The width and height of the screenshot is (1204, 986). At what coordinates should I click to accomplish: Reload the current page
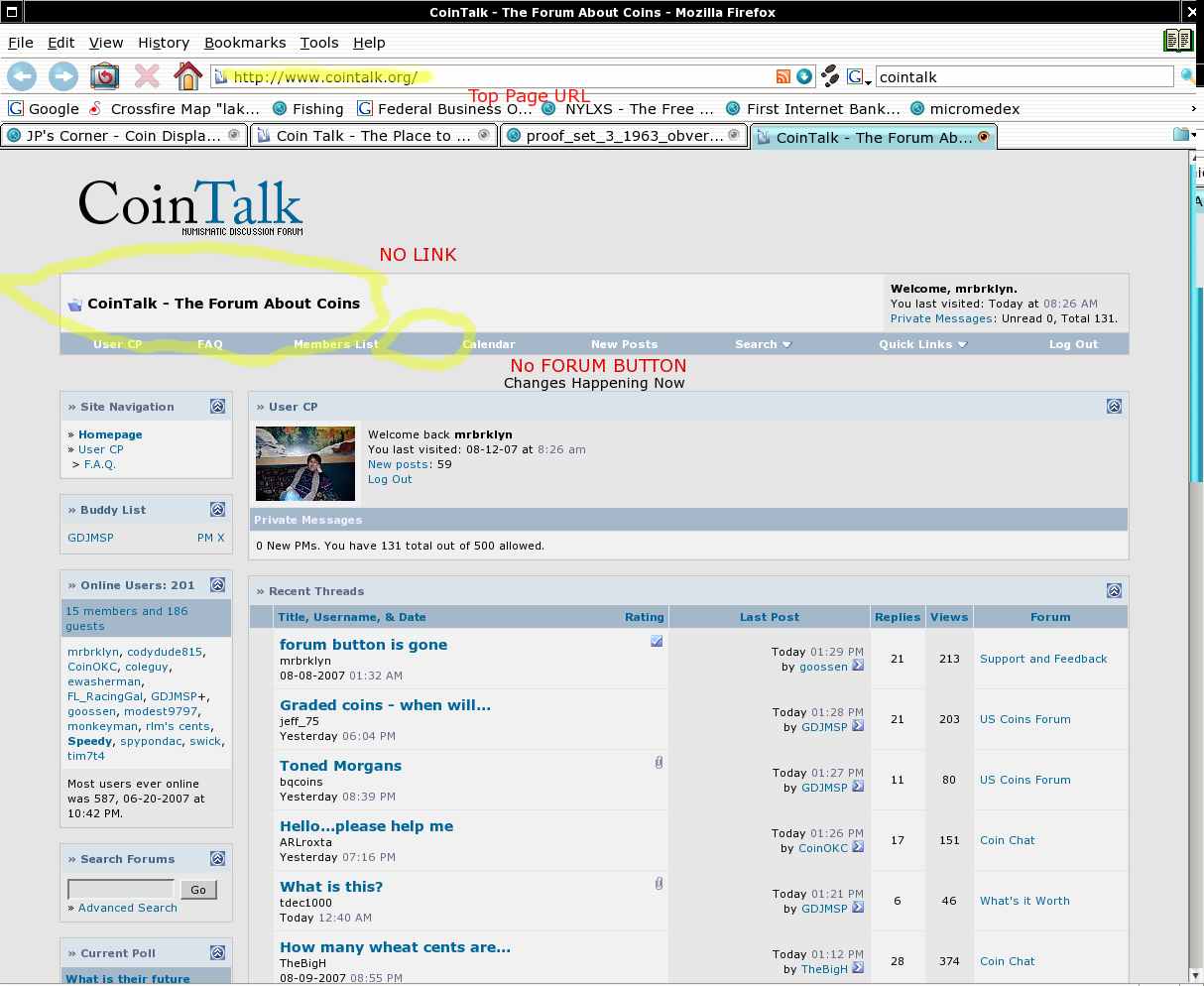point(104,75)
